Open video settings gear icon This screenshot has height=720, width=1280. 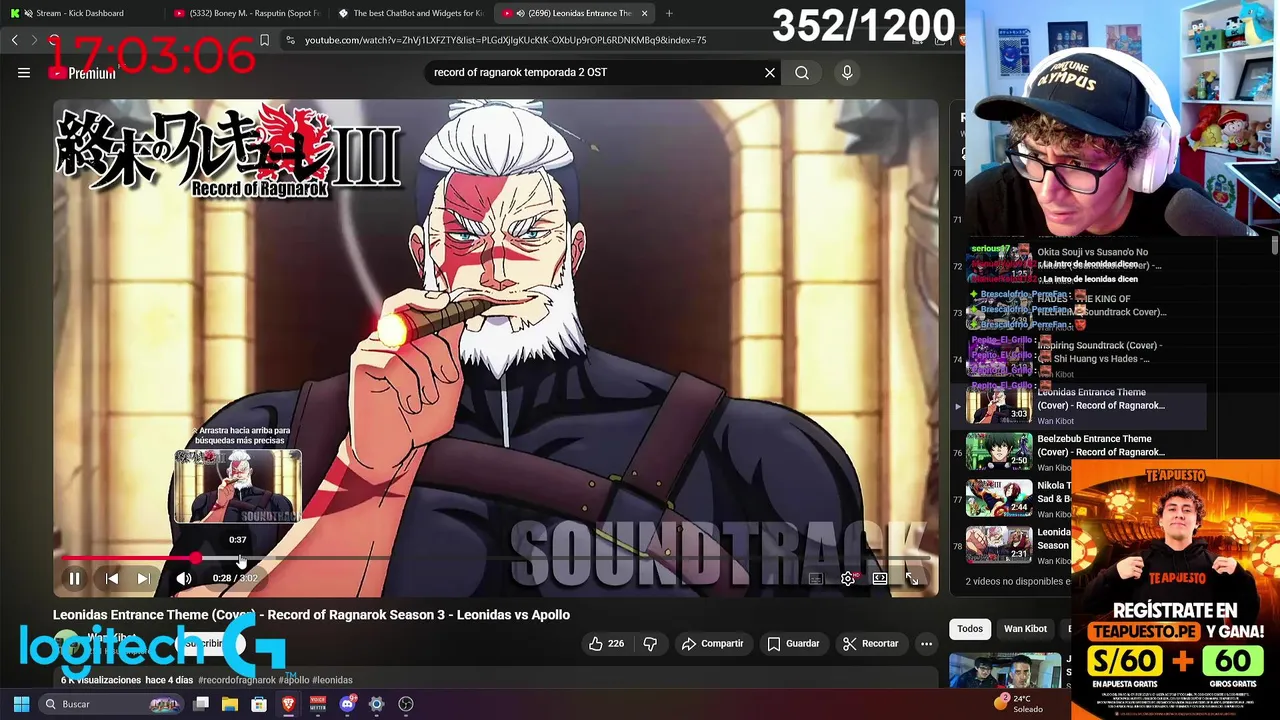tap(848, 578)
